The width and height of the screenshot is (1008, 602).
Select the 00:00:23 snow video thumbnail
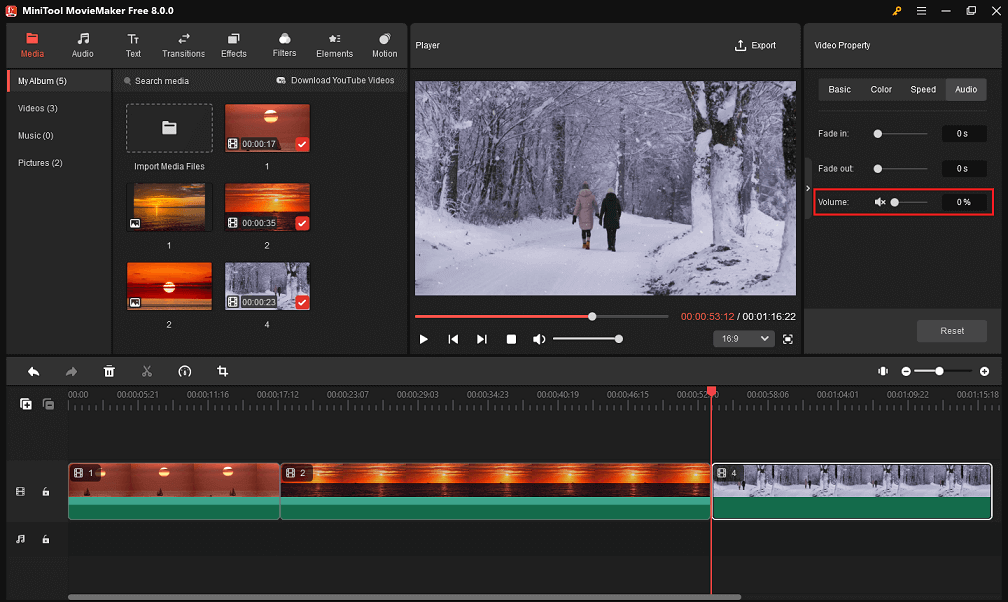(x=267, y=286)
